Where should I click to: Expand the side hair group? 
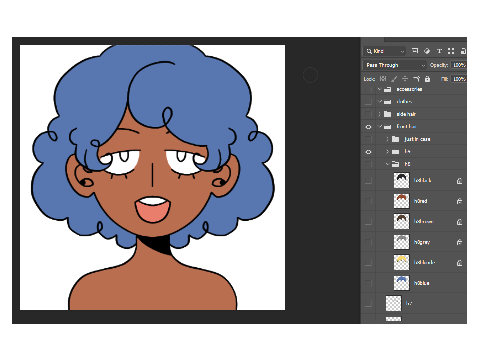[379, 114]
